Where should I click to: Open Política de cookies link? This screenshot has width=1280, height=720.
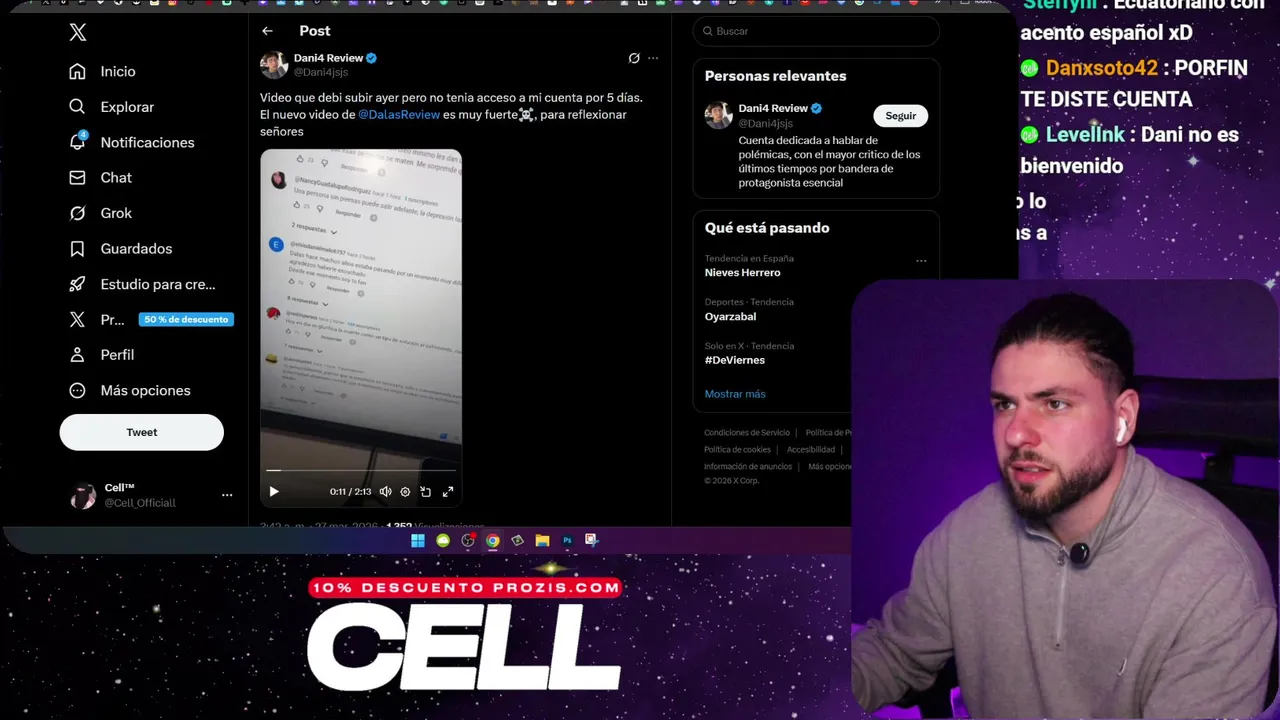click(737, 450)
